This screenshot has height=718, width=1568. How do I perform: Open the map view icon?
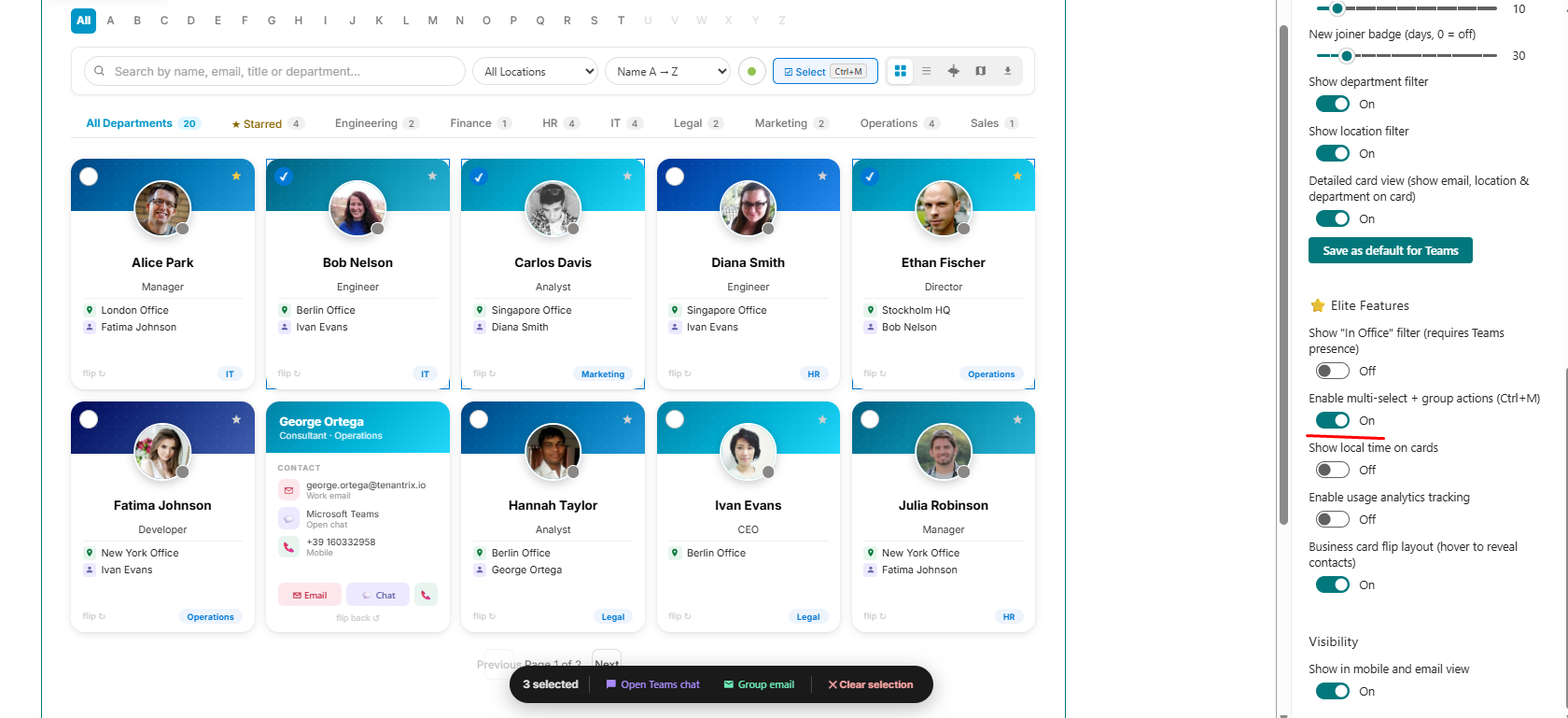(x=980, y=71)
